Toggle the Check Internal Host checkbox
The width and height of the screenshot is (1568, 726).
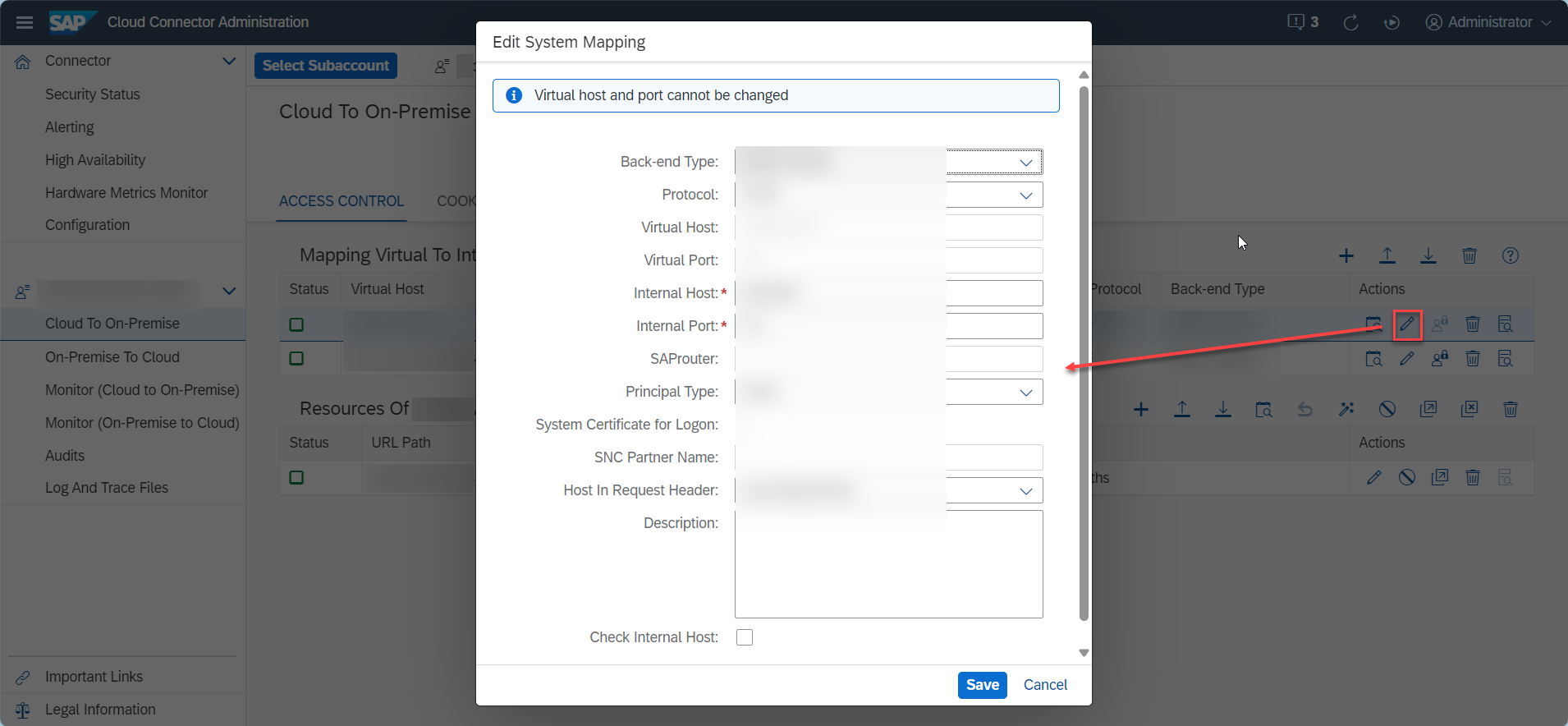tap(745, 637)
